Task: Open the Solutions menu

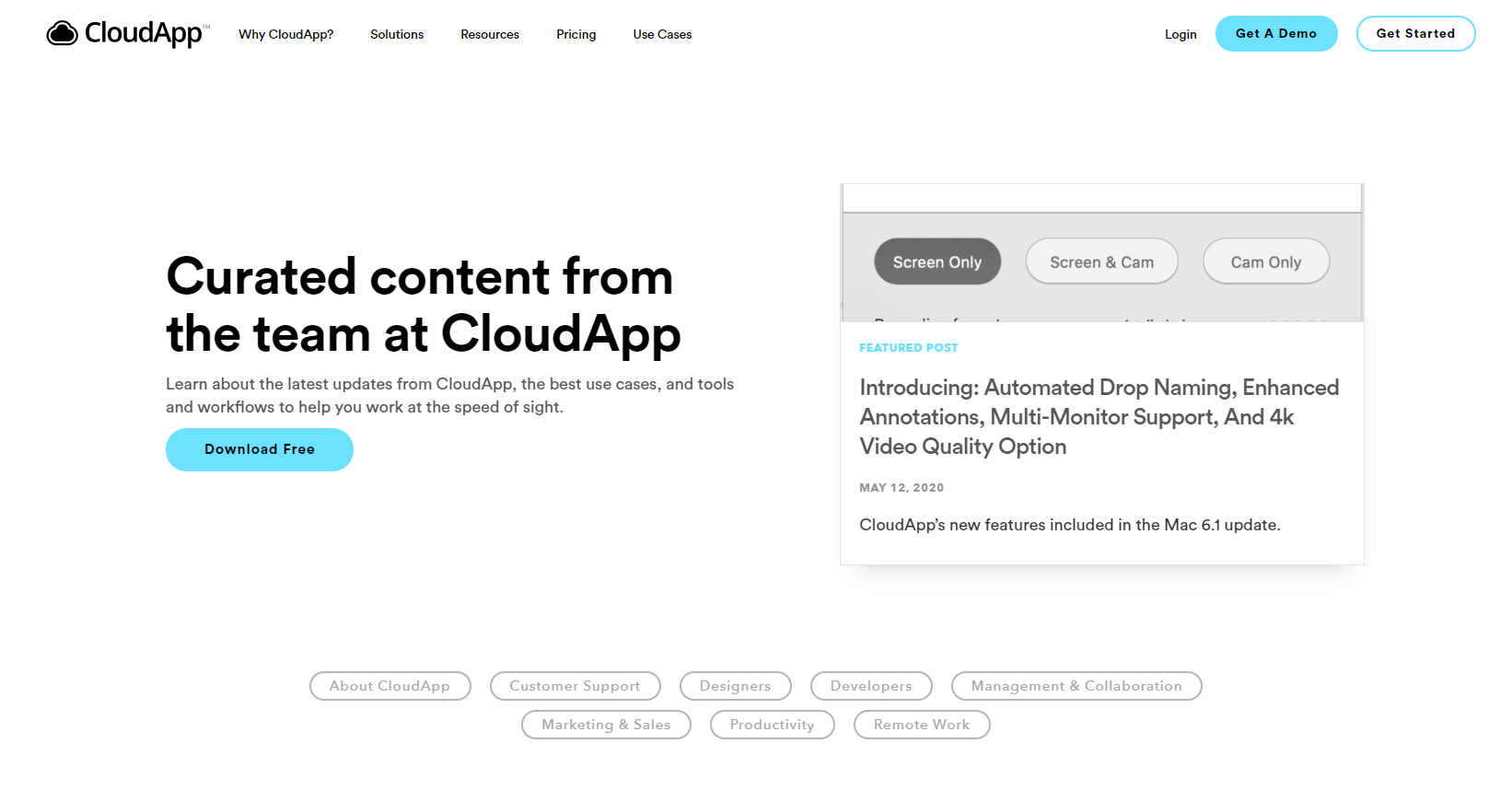Action: click(397, 34)
